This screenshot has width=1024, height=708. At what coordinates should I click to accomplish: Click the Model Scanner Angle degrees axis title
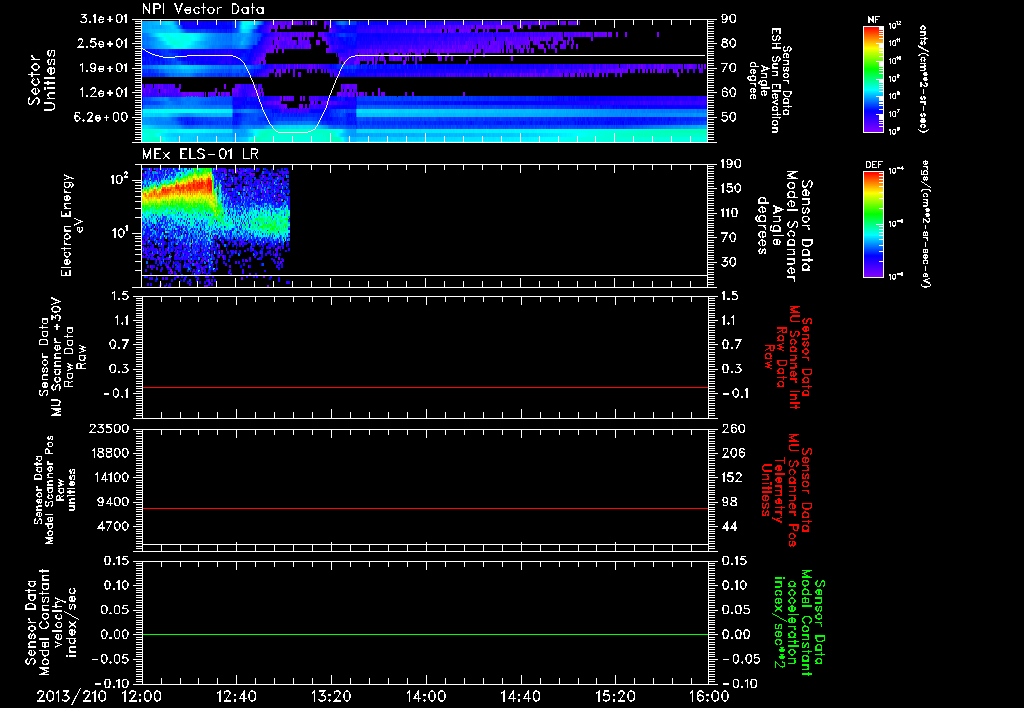click(x=784, y=225)
